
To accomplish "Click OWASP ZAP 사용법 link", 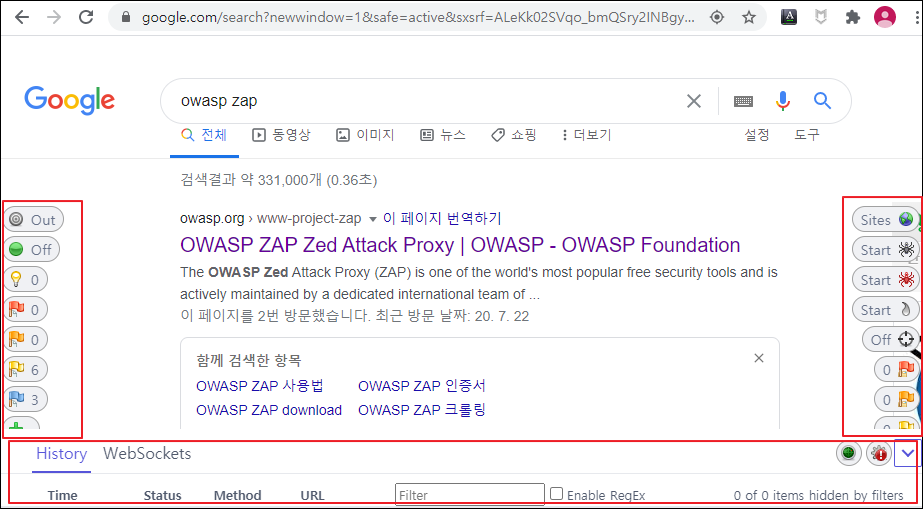I will [x=260, y=386].
